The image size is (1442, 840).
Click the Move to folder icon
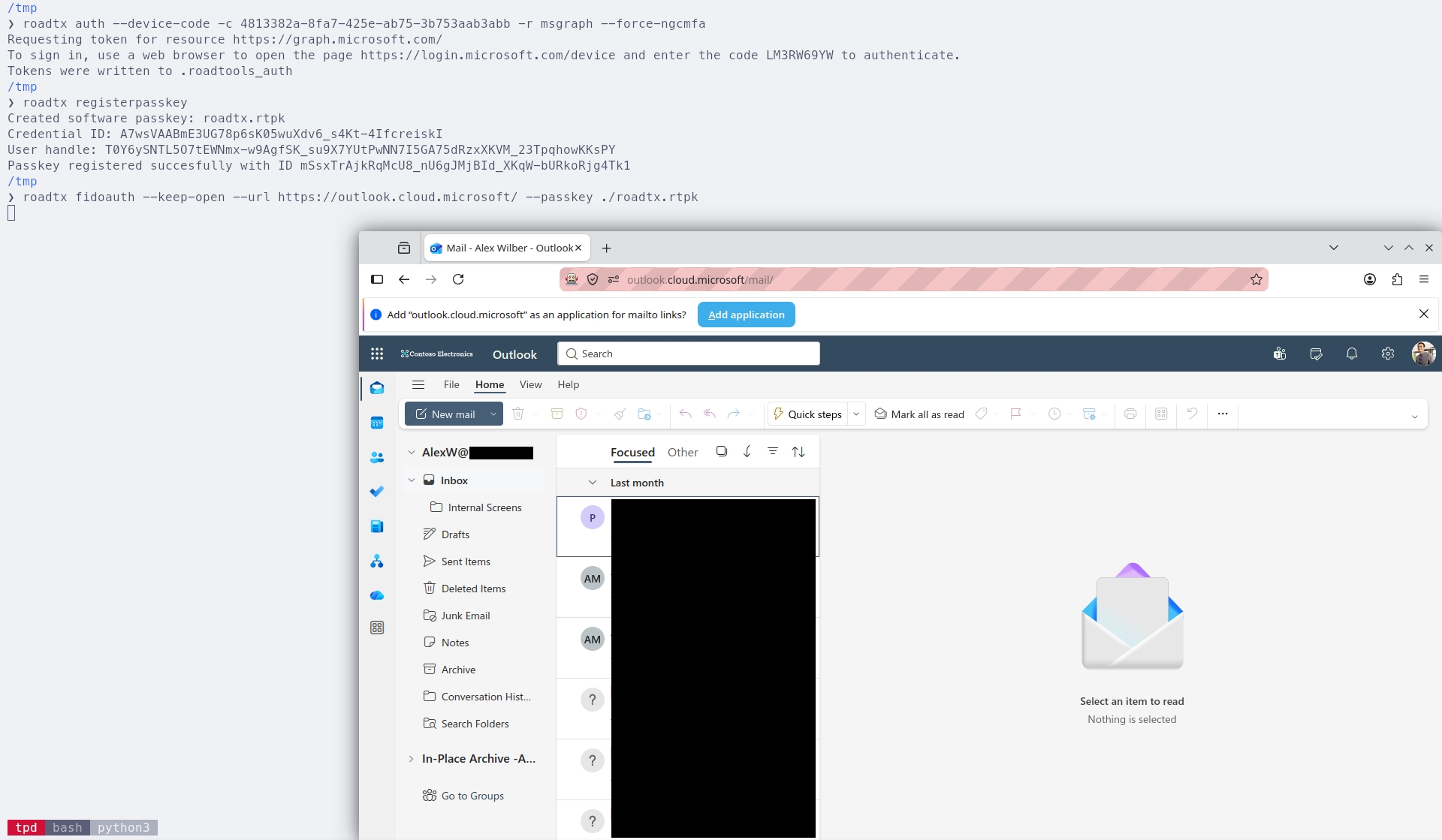point(644,414)
